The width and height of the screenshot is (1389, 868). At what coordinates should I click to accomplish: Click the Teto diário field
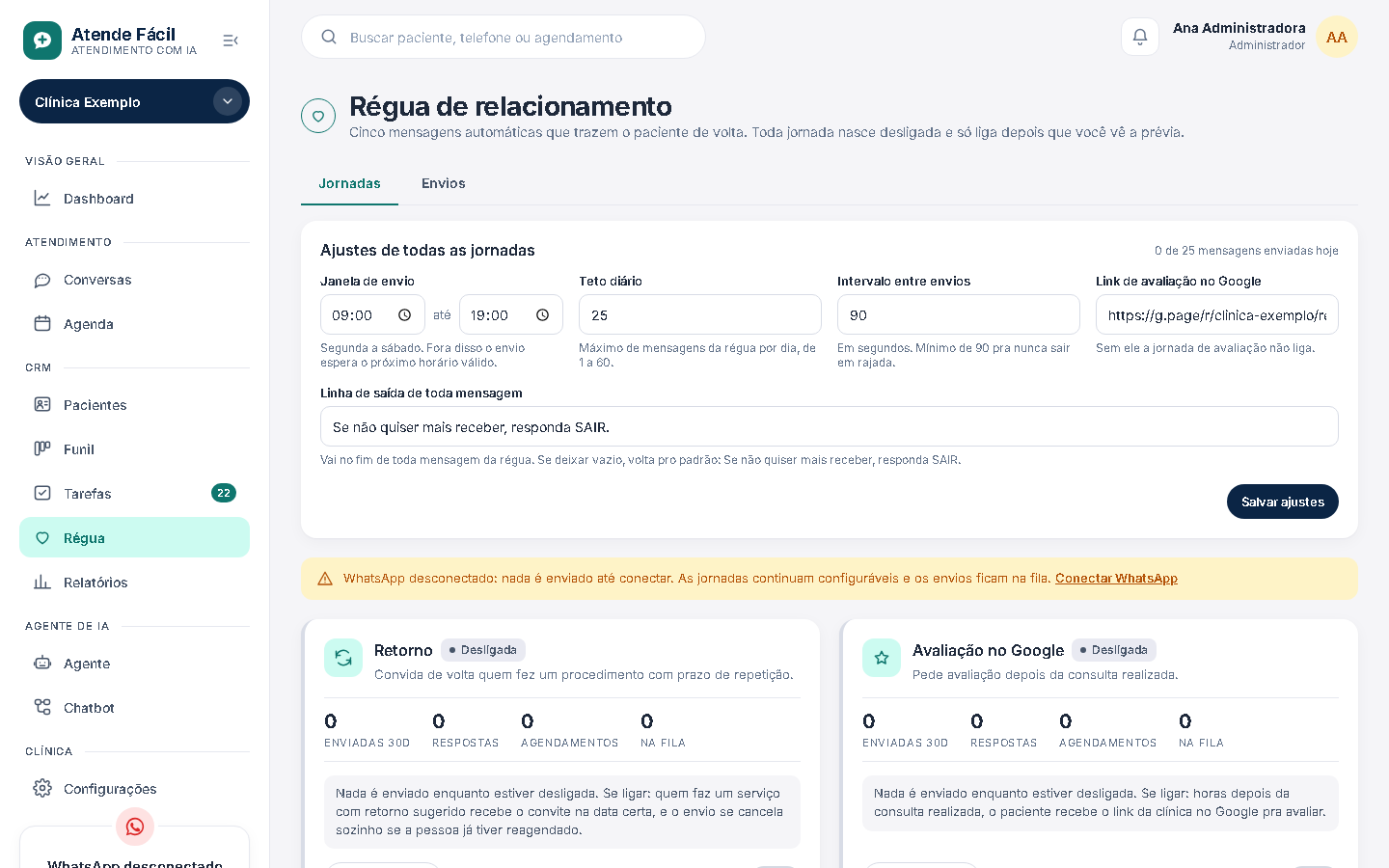point(700,315)
